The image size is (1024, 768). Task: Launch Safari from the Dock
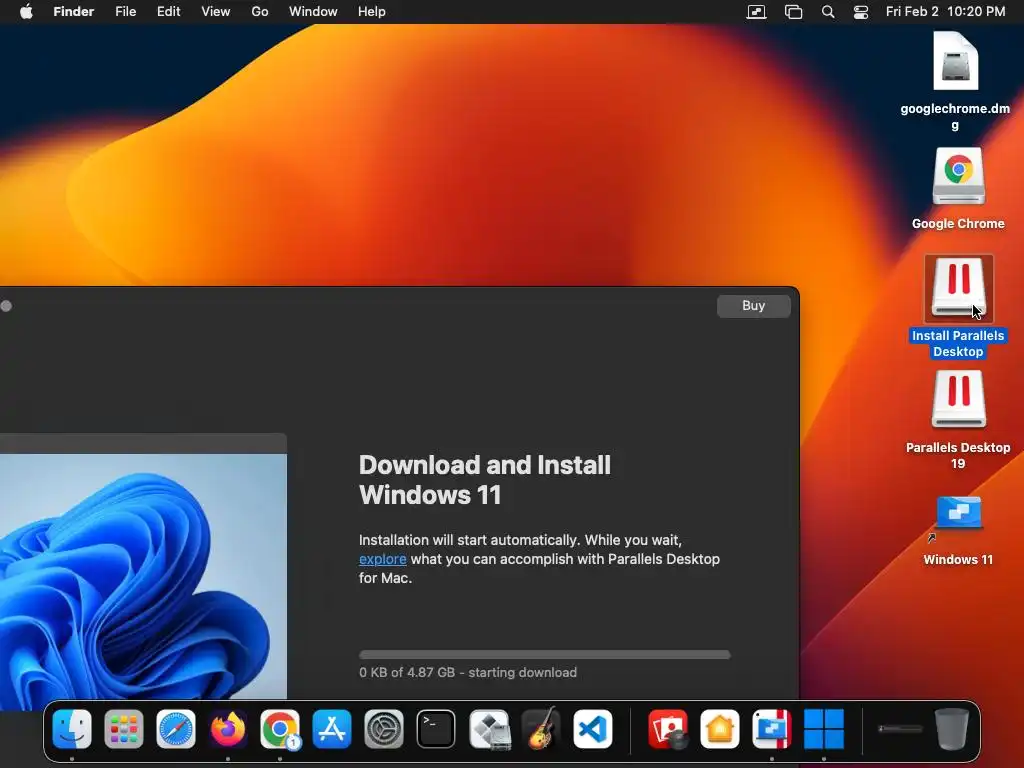(176, 729)
